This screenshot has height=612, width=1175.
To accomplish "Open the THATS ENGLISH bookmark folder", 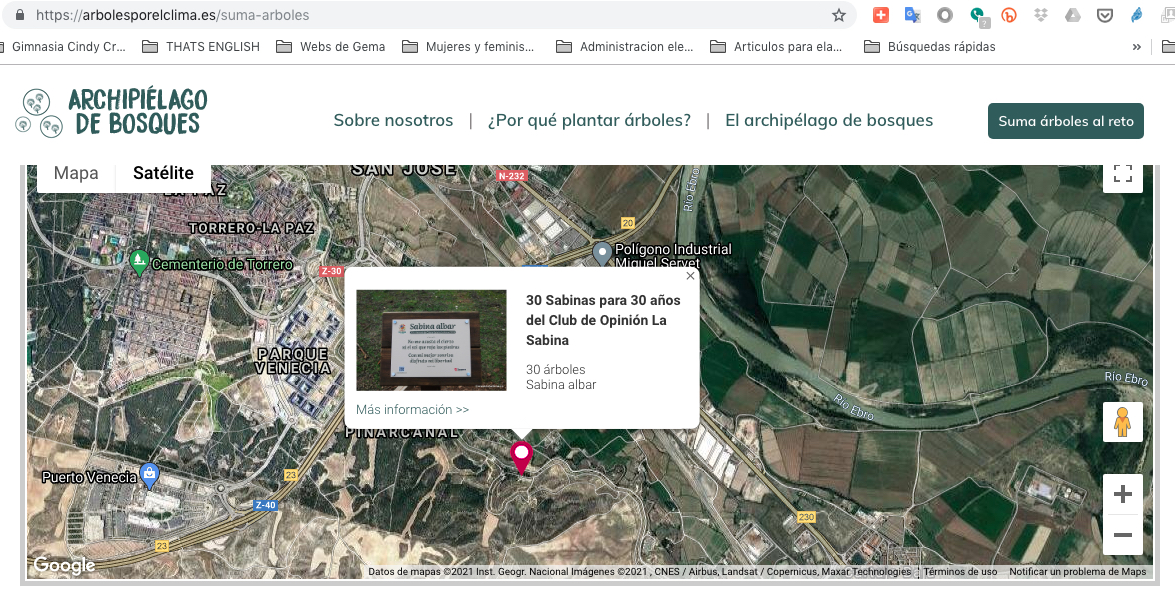I will pos(201,46).
